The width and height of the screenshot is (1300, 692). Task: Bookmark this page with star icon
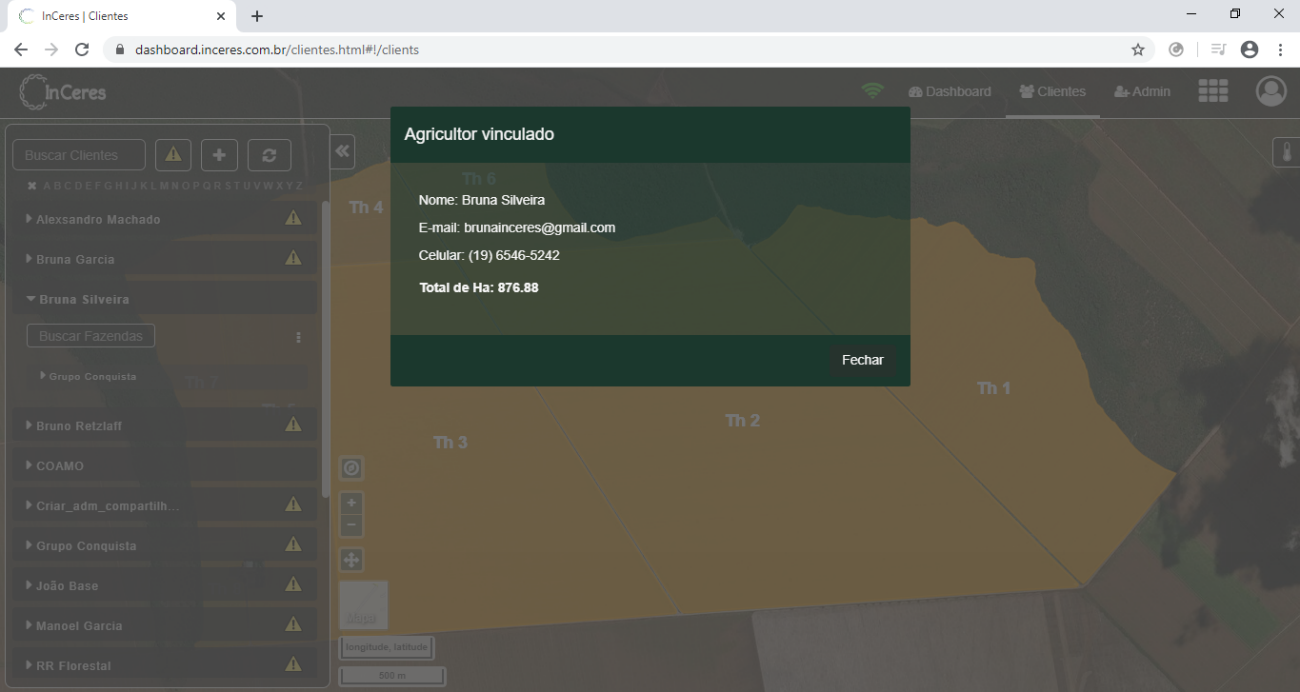point(1138,49)
